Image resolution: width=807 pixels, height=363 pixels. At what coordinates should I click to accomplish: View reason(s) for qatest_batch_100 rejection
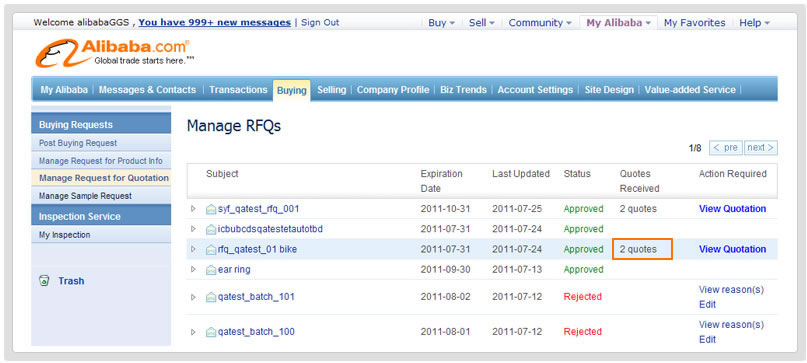[731, 324]
